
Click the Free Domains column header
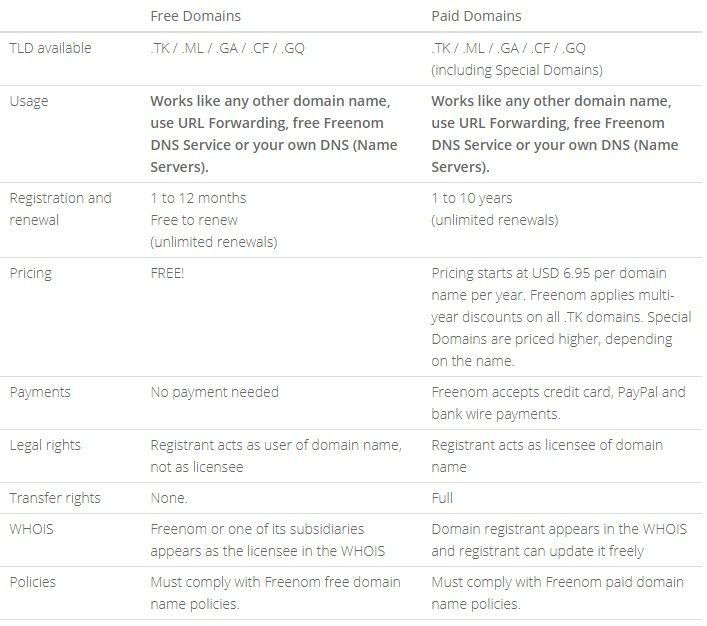pos(195,16)
